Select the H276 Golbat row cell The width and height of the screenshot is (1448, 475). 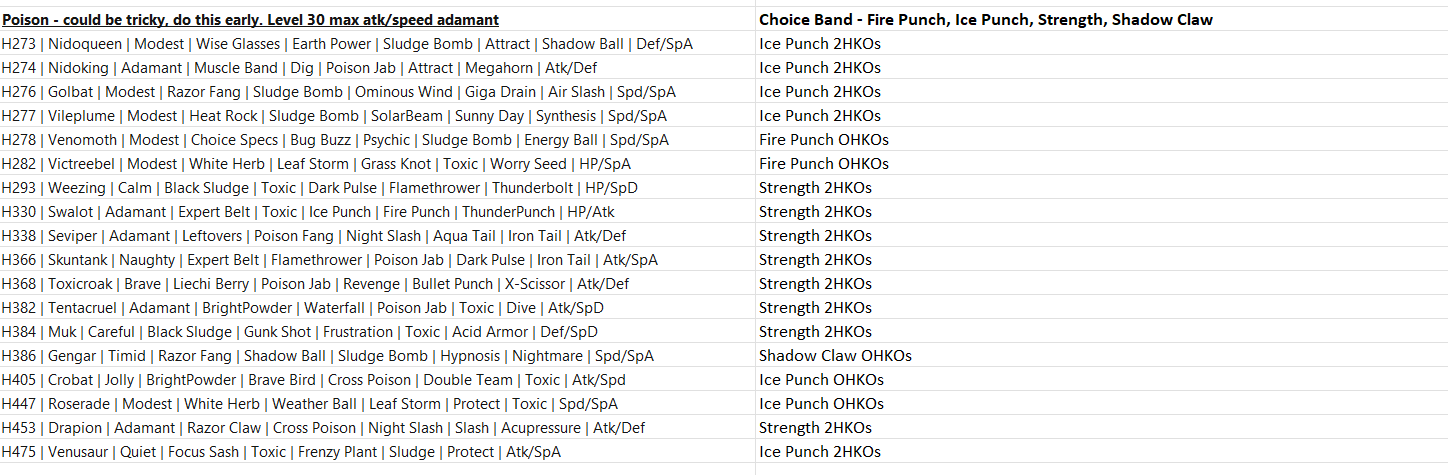339,92
